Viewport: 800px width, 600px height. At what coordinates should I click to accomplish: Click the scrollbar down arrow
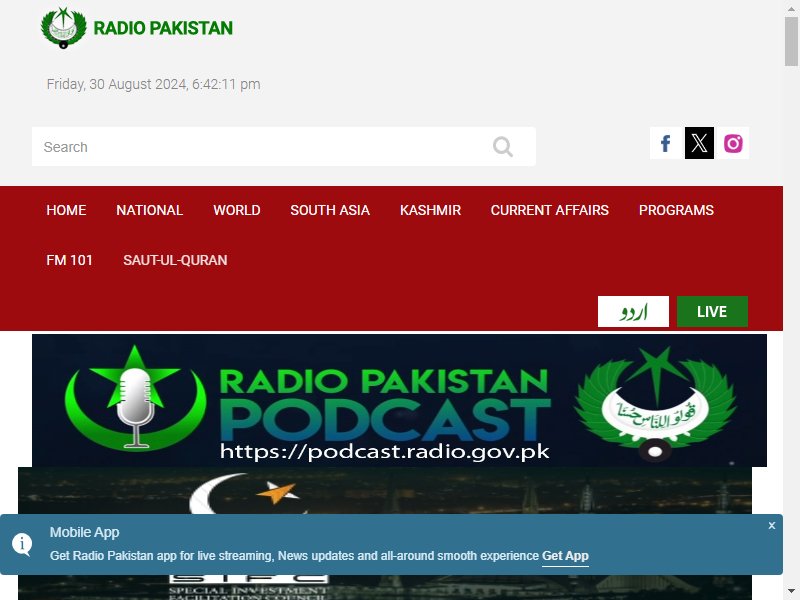pos(791,593)
